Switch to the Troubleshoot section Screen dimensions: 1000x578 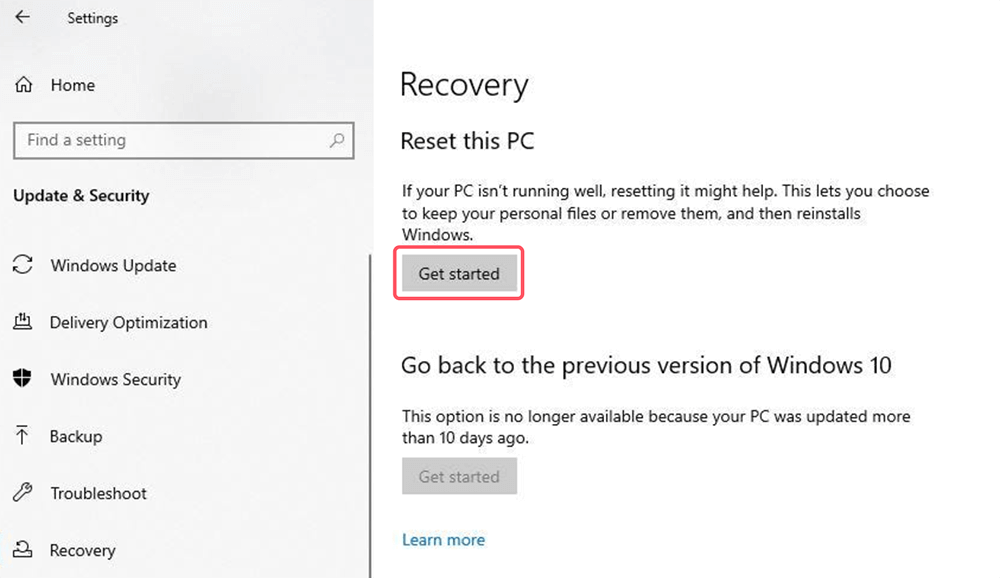pyautogui.click(x=96, y=493)
